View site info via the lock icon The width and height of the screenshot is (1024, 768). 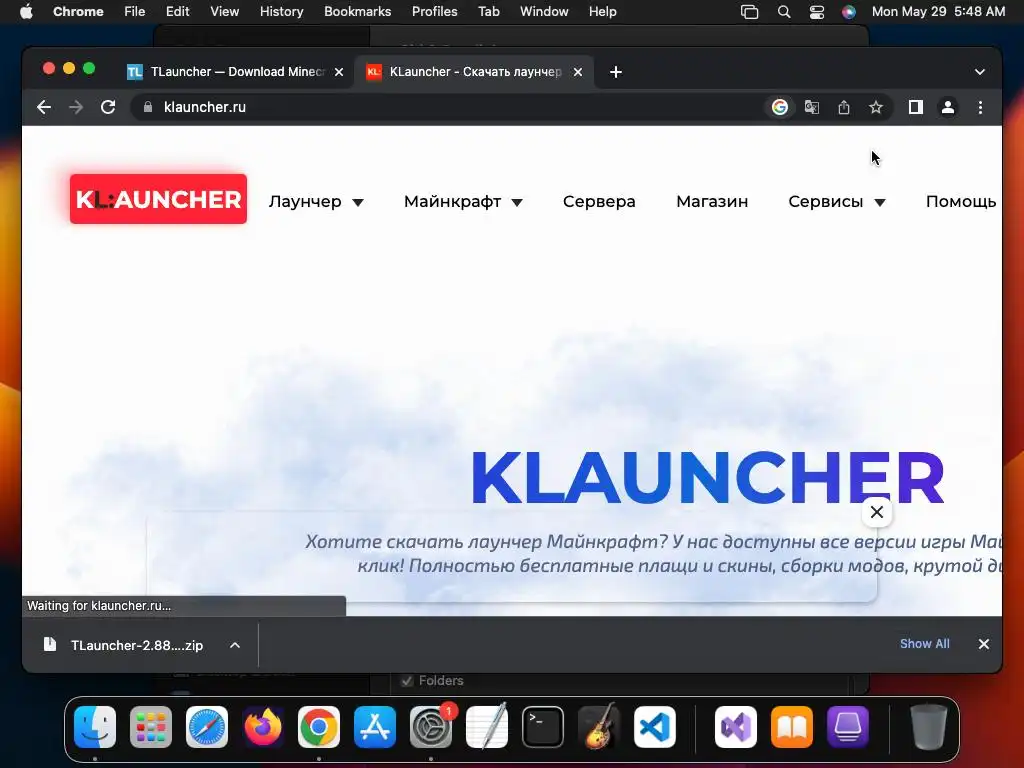tap(148, 107)
